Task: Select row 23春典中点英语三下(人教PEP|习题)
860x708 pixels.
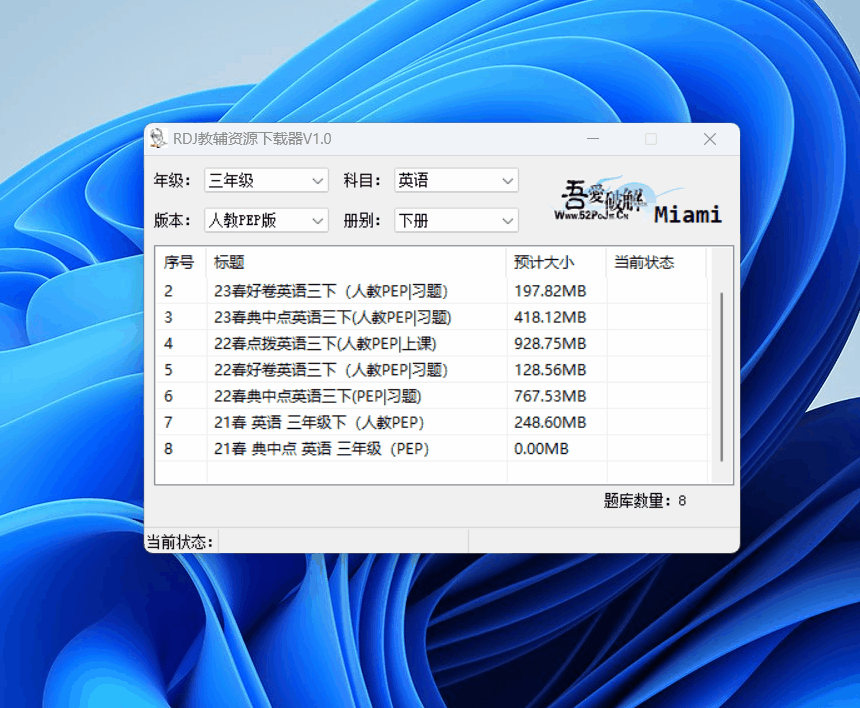Action: [x=432, y=317]
